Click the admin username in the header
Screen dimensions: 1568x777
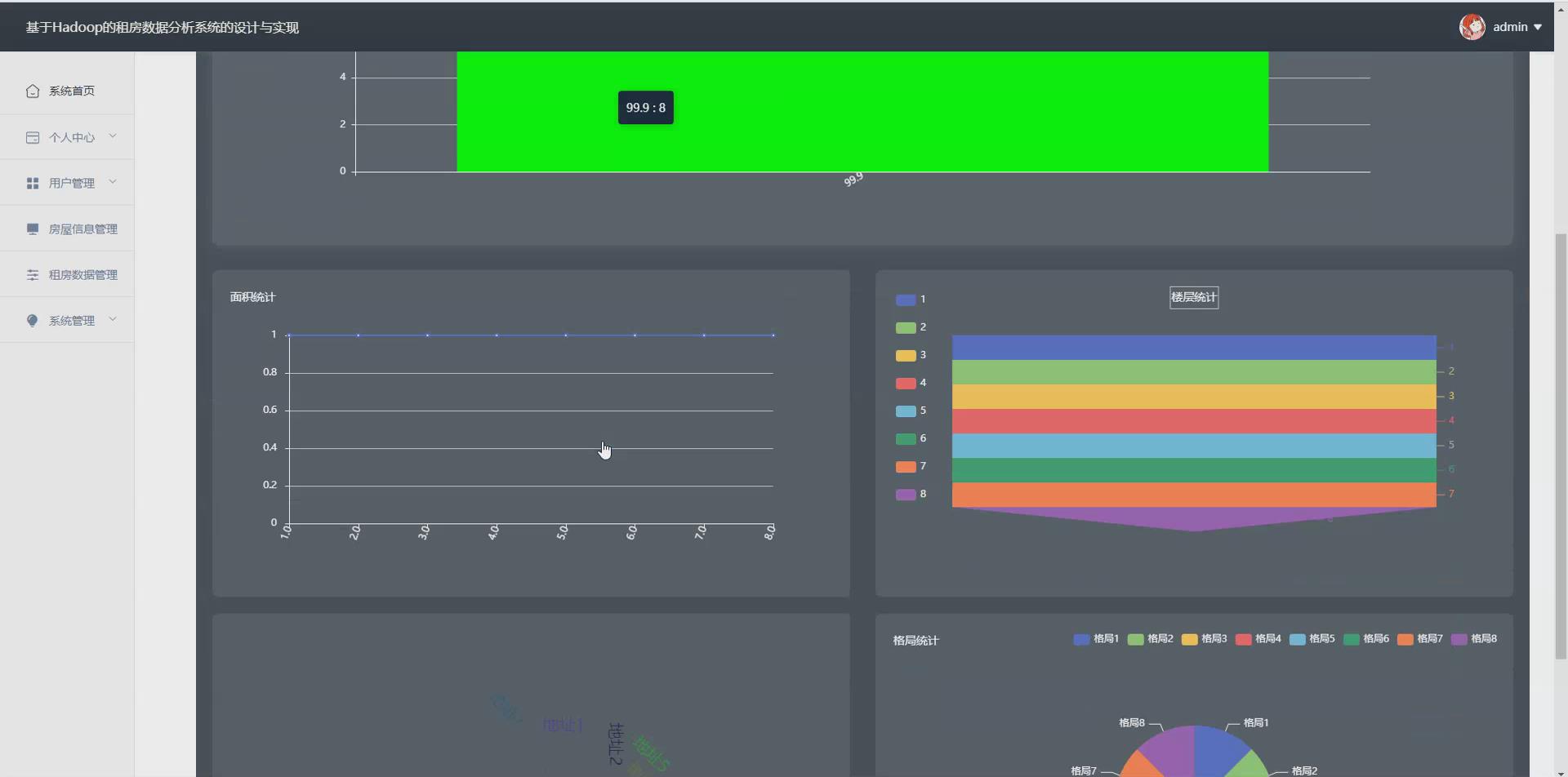[1510, 27]
